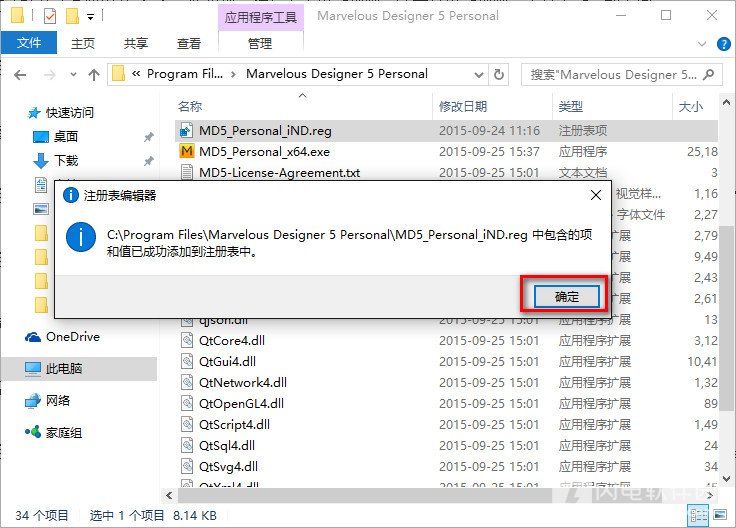Sort by the 名称 column header
The width and height of the screenshot is (736, 528).
(190, 107)
